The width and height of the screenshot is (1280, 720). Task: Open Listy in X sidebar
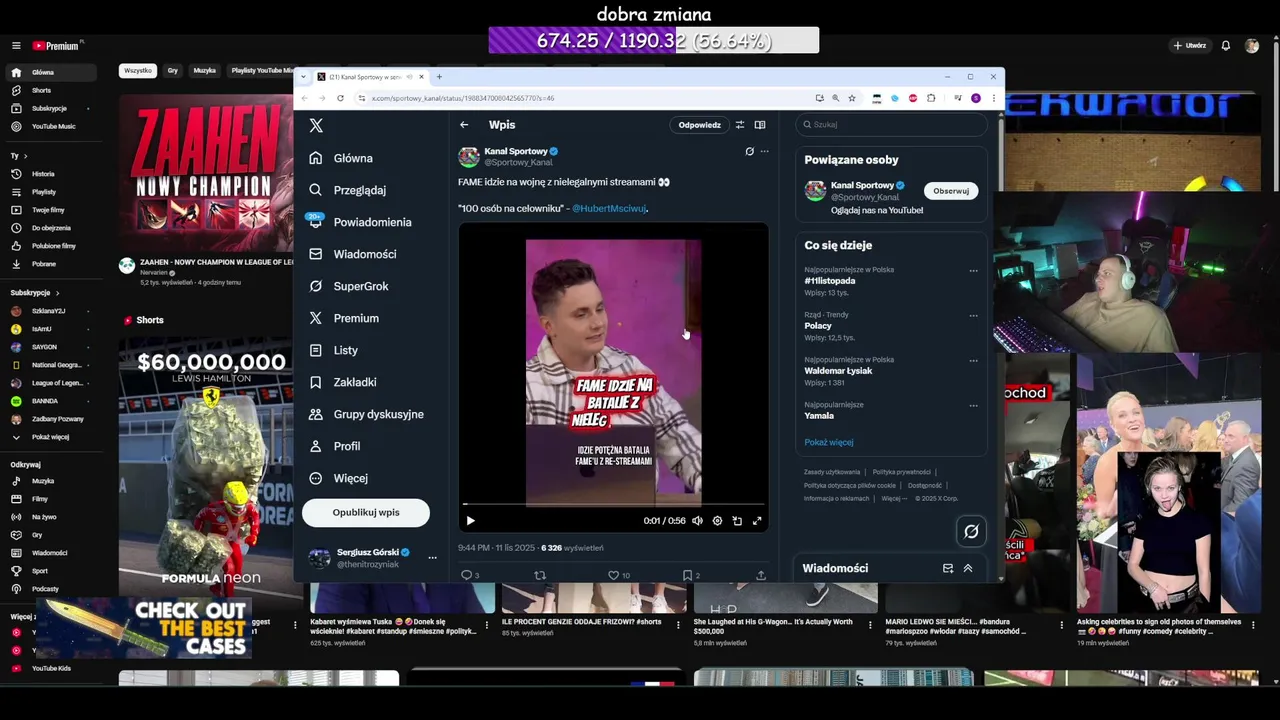click(x=334, y=350)
